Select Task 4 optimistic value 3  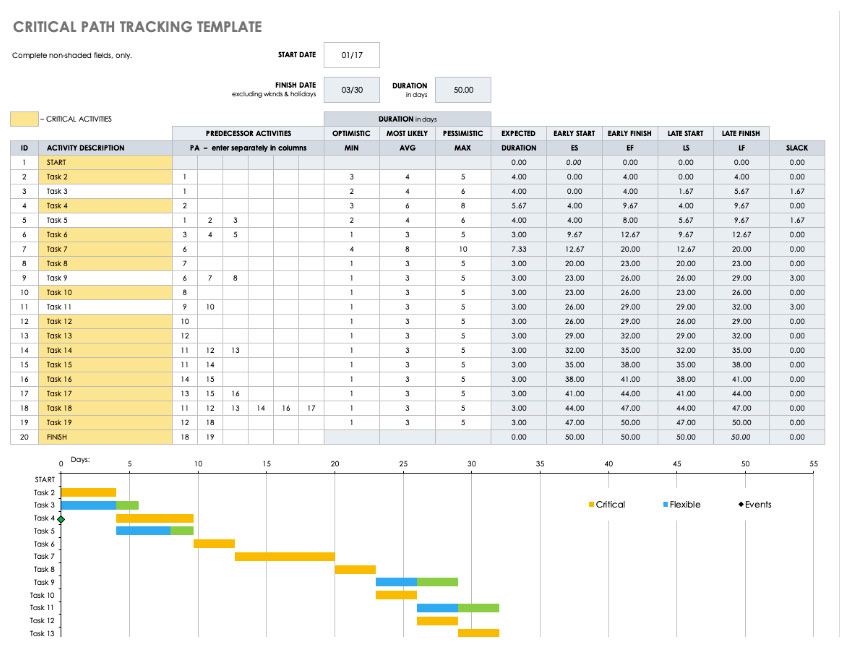click(x=351, y=206)
